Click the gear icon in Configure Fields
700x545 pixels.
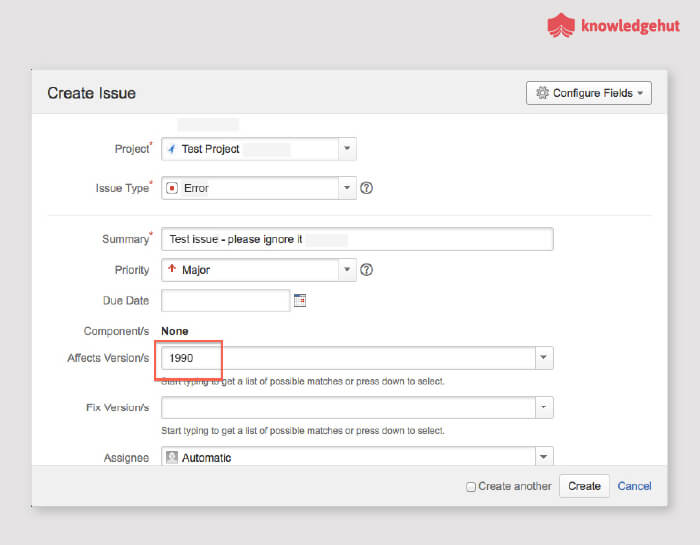click(542, 93)
